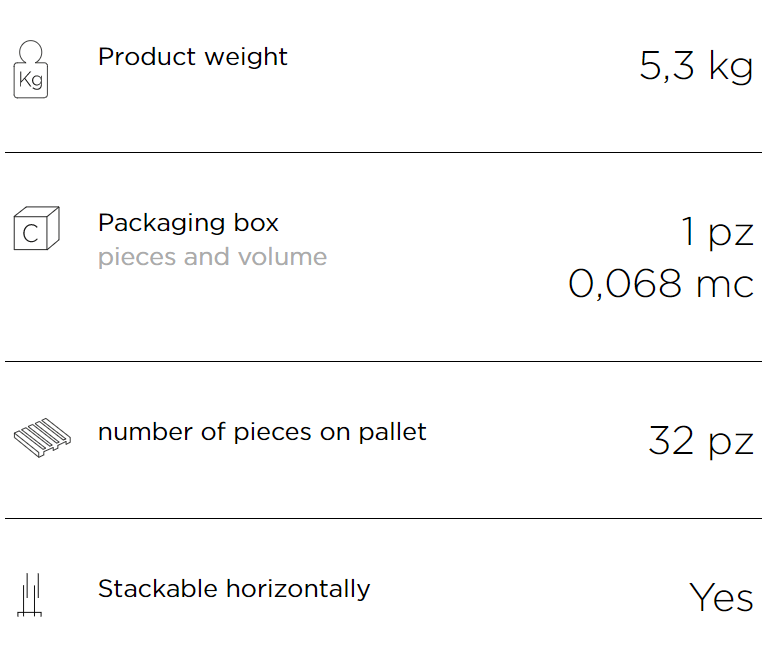Image resolution: width=774 pixels, height=656 pixels.
Task: Select the 5,3 kg value
Action: pyautogui.click(x=696, y=66)
